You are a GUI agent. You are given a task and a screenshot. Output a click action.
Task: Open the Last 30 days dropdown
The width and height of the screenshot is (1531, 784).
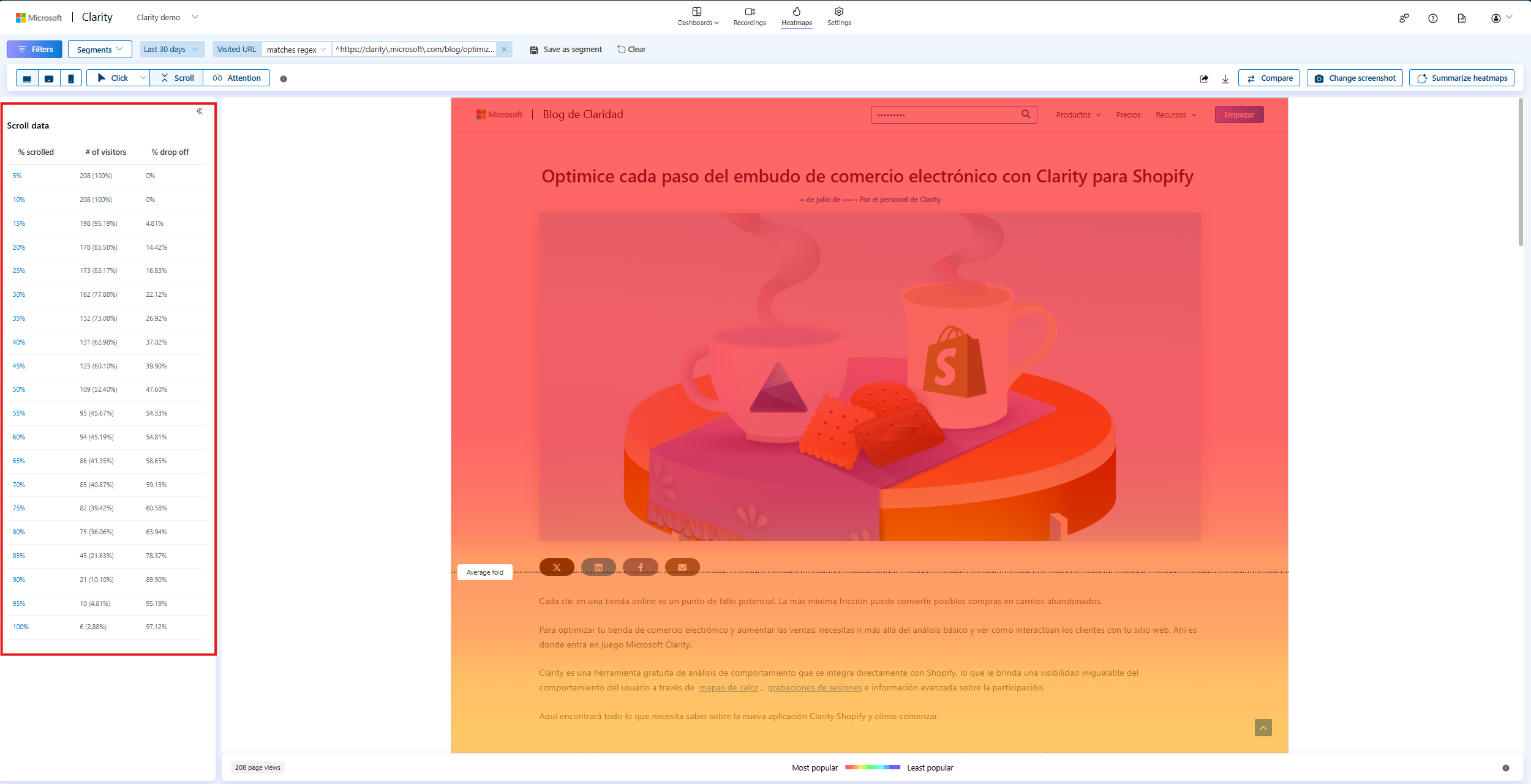(x=171, y=50)
